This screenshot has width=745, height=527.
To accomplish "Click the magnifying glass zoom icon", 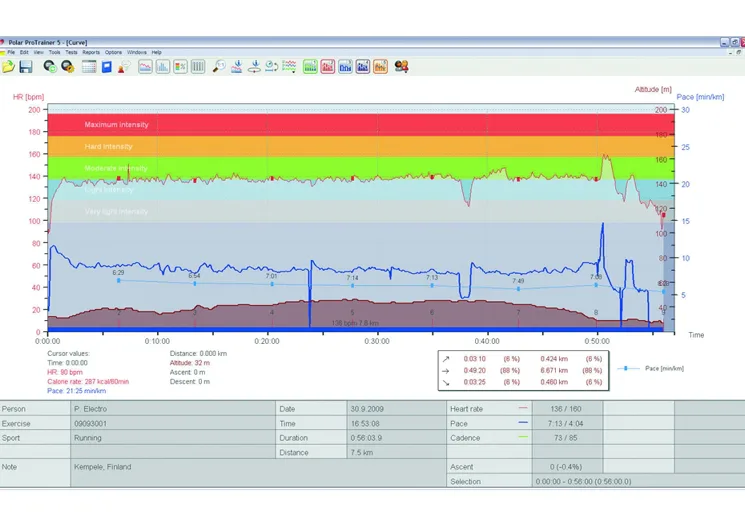I will [218, 67].
